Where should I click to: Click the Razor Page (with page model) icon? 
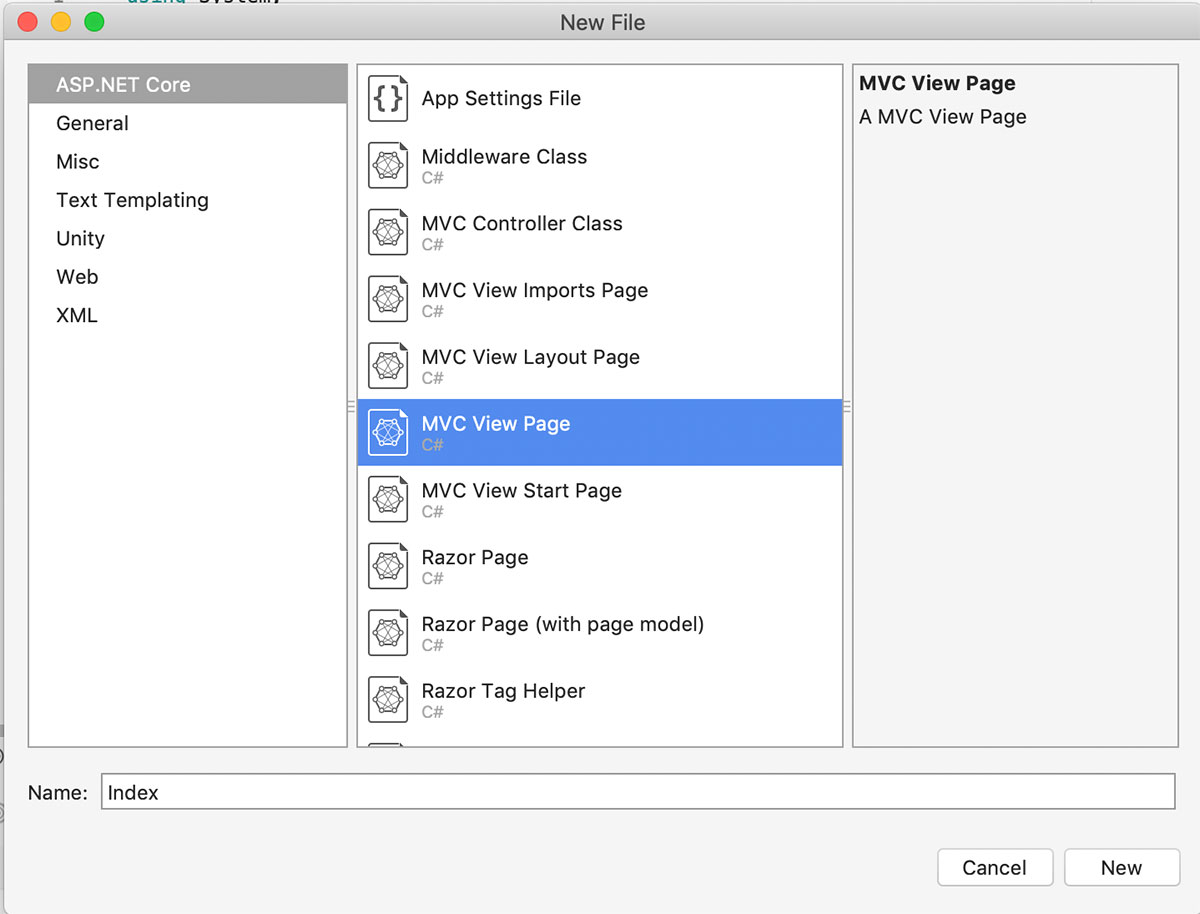(388, 634)
